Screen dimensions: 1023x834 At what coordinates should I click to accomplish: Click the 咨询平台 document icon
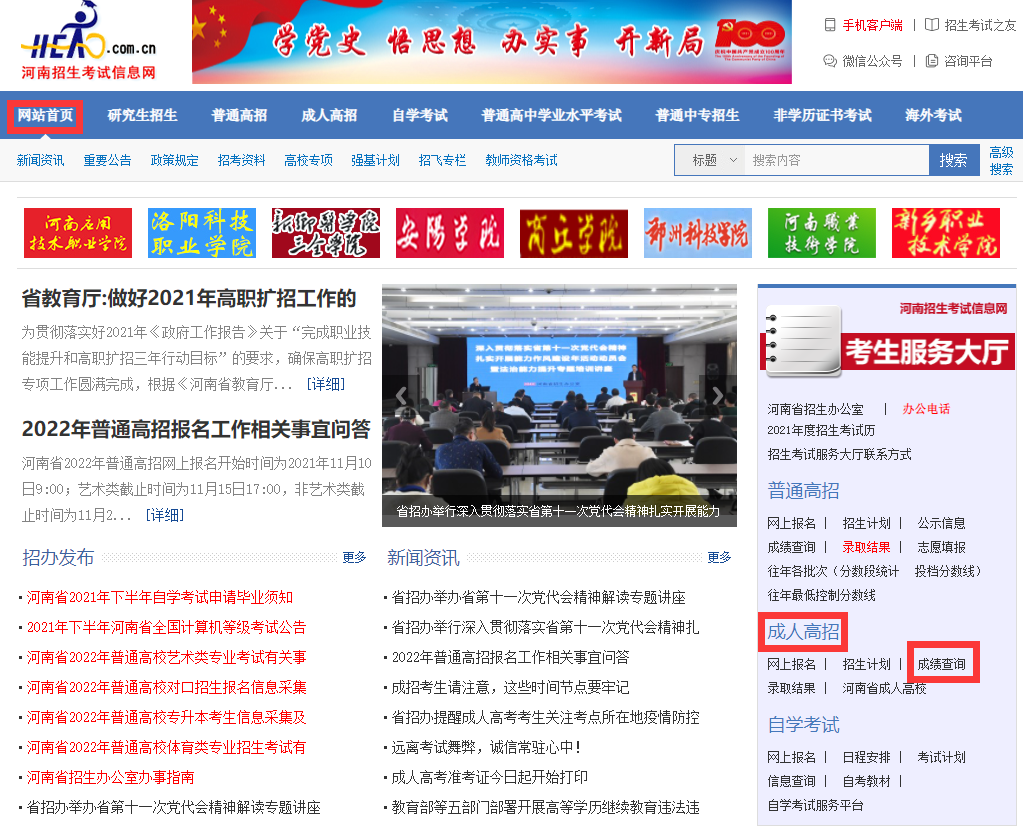point(931,61)
